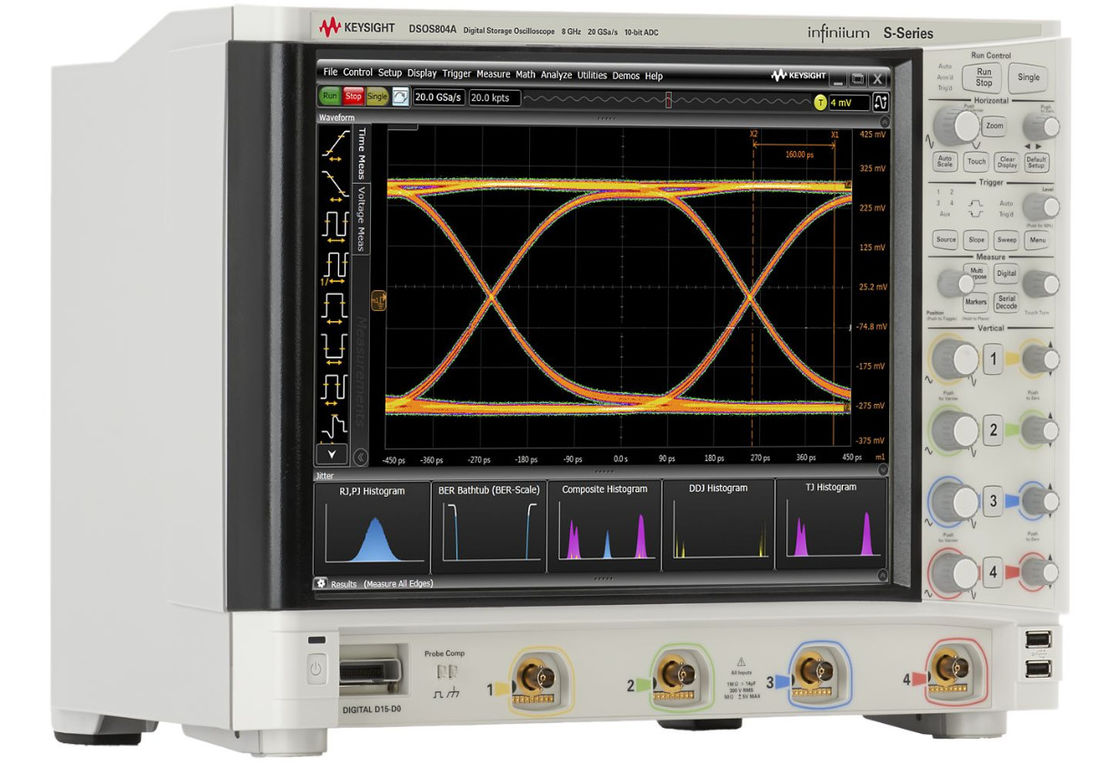Push the front-panel Touch button
Viewport: 1120px width, 775px height.
pyautogui.click(x=976, y=161)
